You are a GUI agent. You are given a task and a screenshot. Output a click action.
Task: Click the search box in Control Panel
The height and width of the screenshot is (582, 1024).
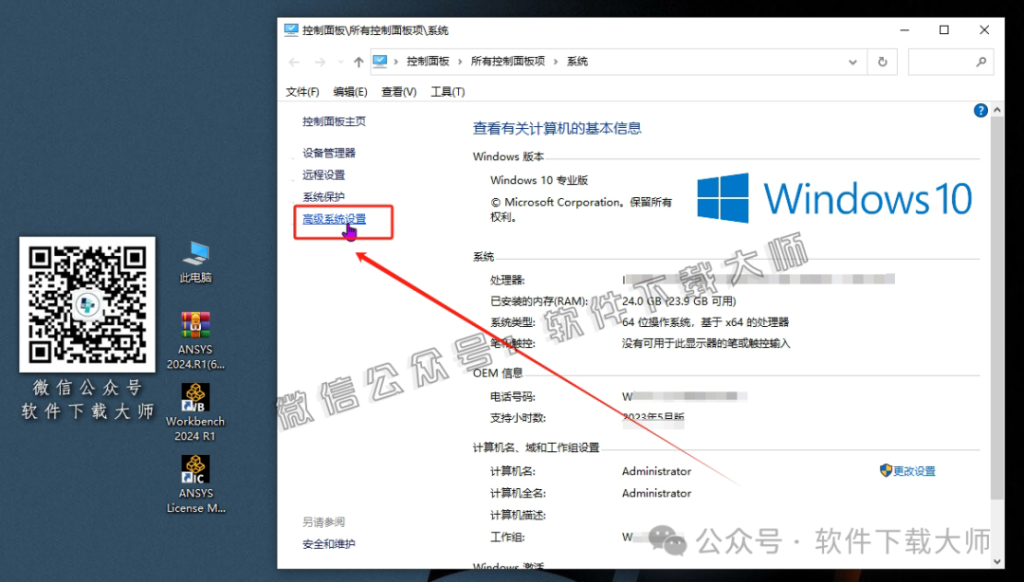tap(945, 62)
